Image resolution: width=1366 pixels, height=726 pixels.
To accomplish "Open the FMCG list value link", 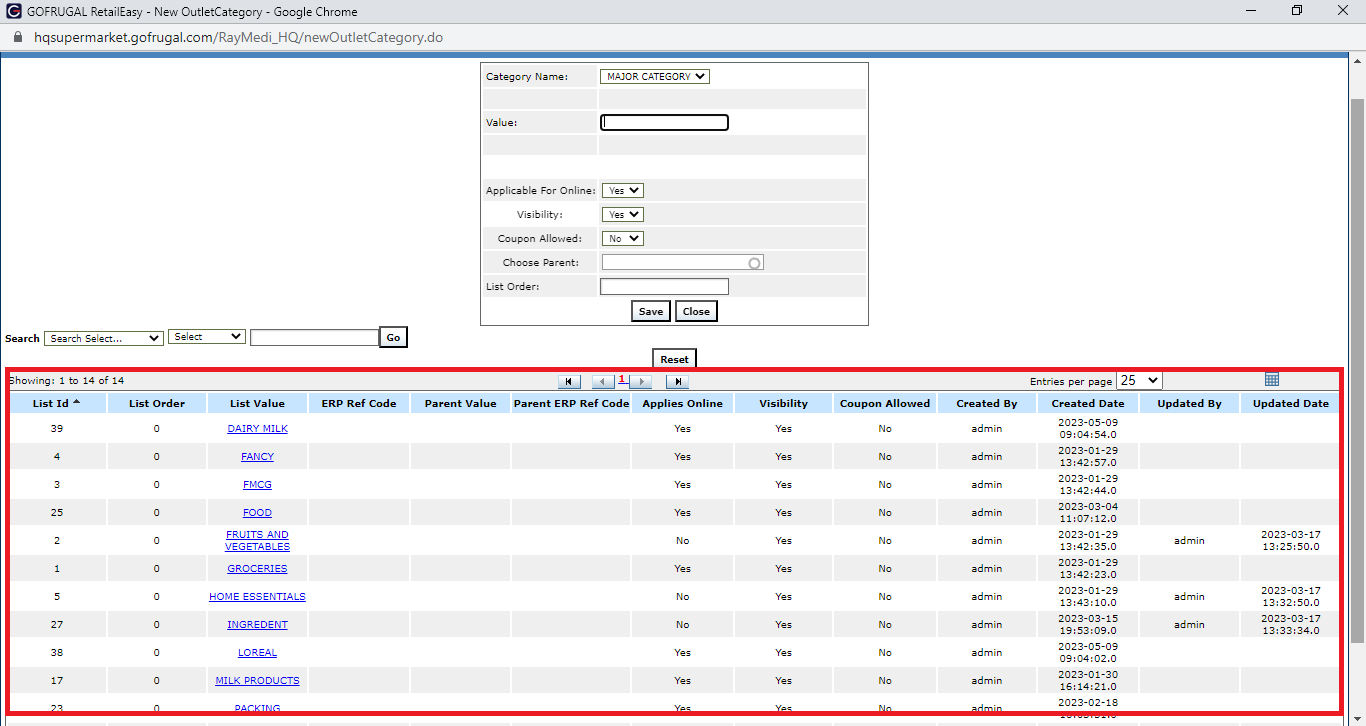I will coord(257,485).
